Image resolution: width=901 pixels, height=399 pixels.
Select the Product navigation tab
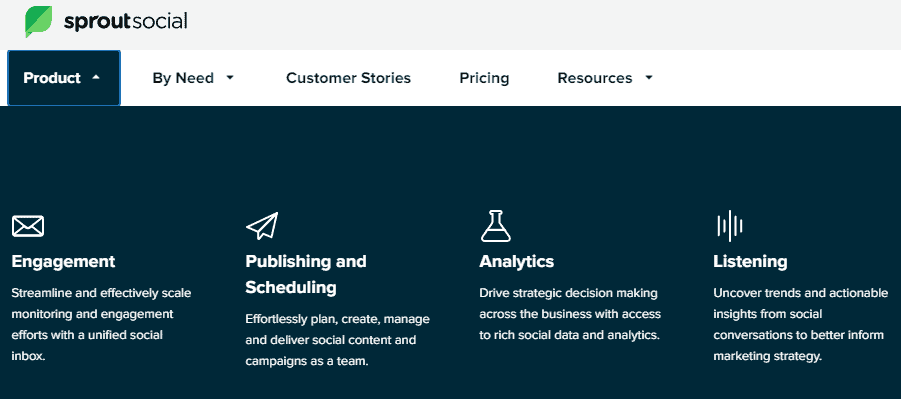64,78
